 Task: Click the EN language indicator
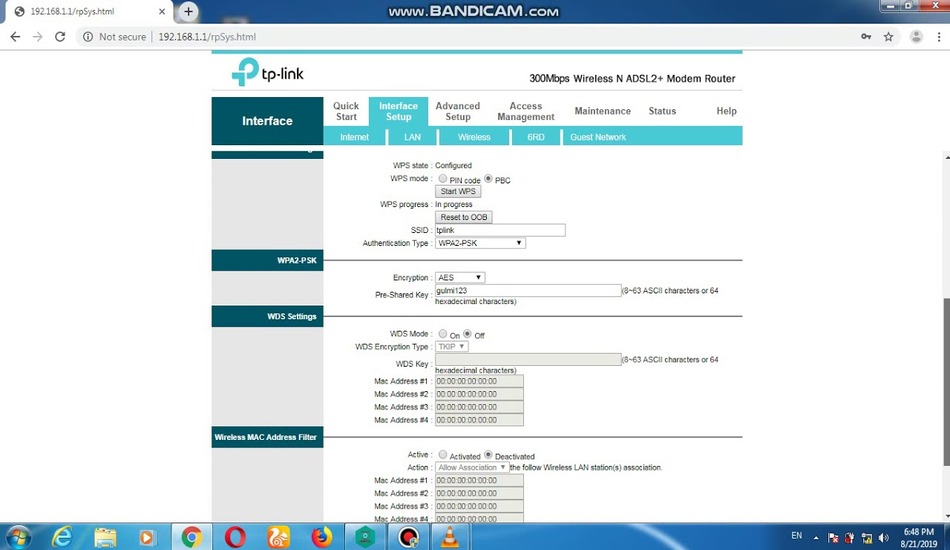pyautogui.click(x=796, y=535)
